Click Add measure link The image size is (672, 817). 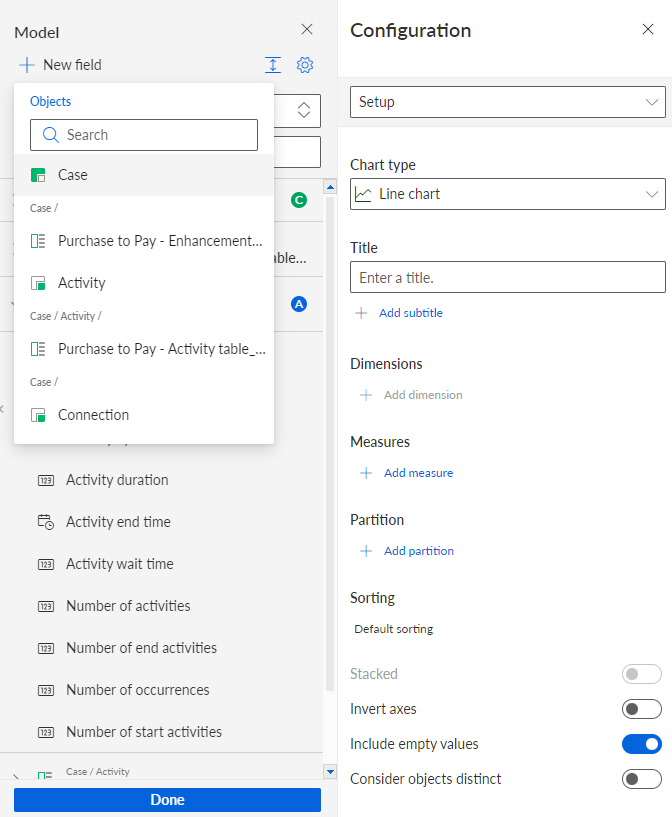[418, 473]
